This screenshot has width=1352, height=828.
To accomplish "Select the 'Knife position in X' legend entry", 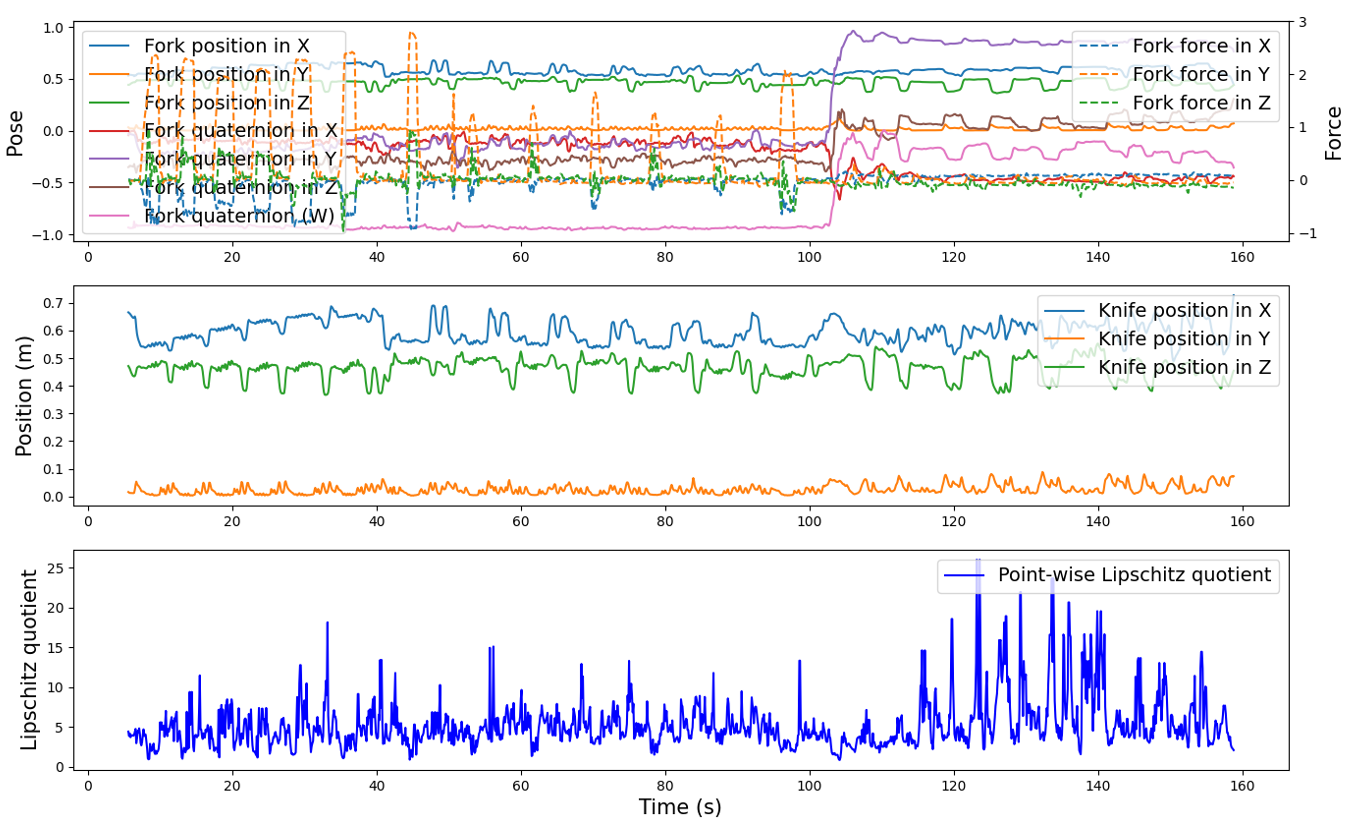I will [x=1158, y=311].
